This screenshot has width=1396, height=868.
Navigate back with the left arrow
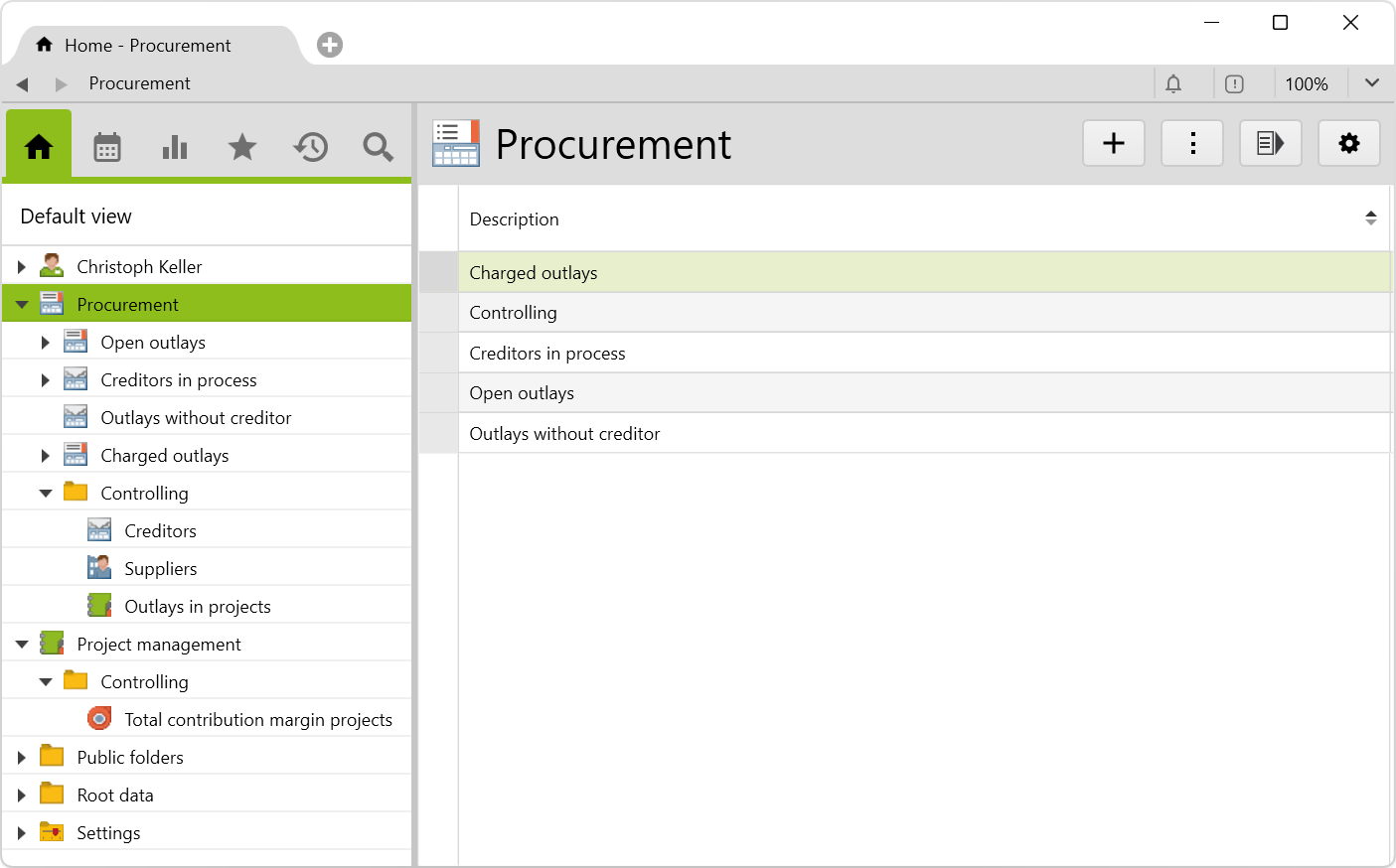(x=23, y=84)
